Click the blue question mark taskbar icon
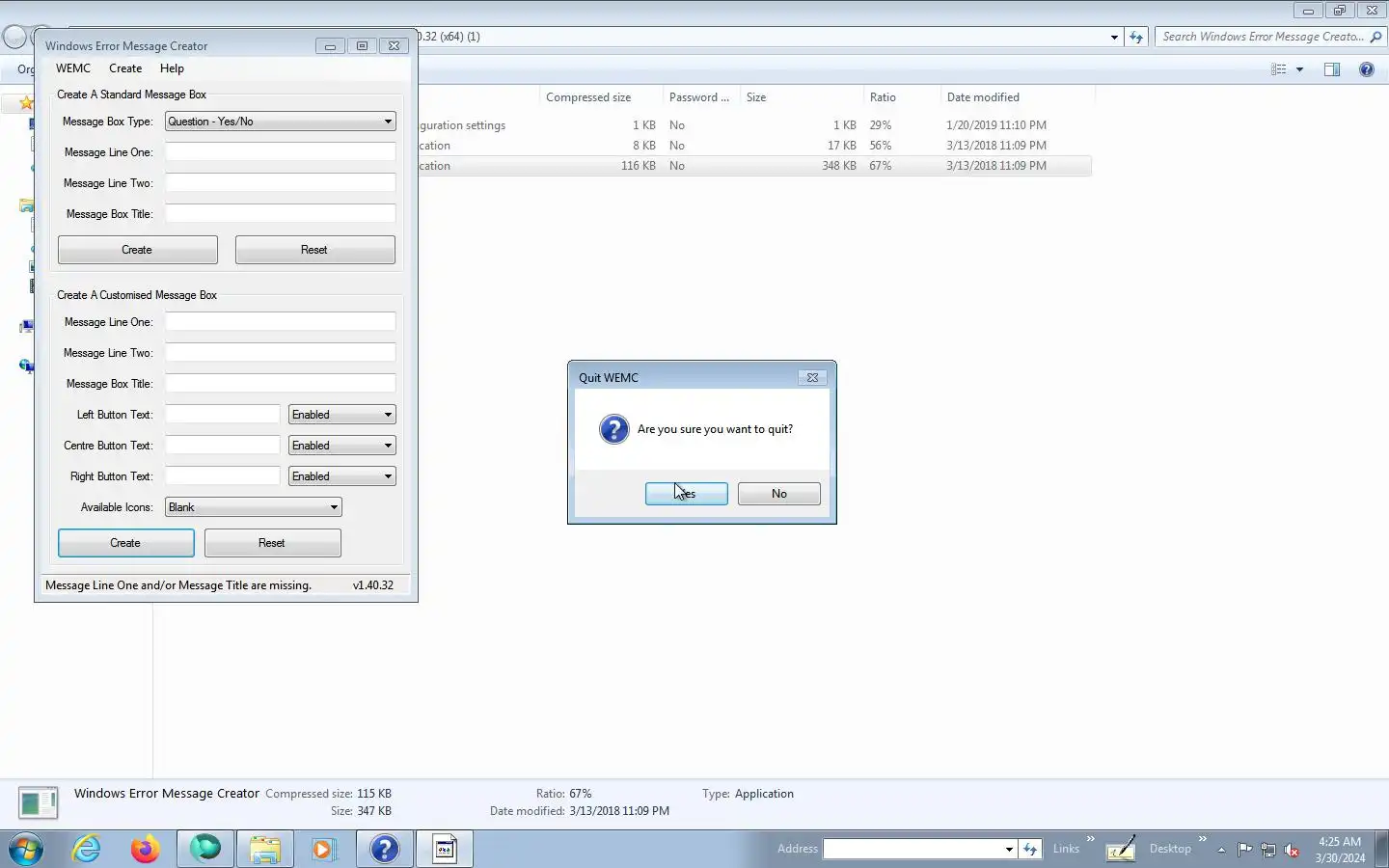 pyautogui.click(x=384, y=849)
